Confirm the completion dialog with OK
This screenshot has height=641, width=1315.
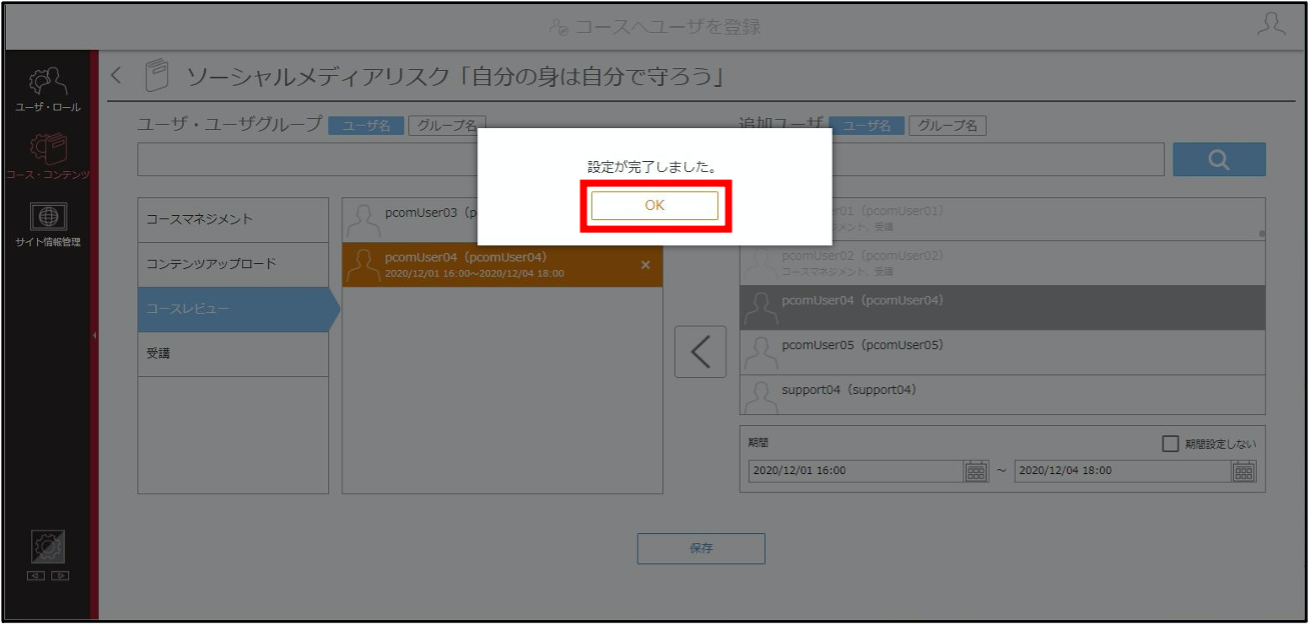654,205
